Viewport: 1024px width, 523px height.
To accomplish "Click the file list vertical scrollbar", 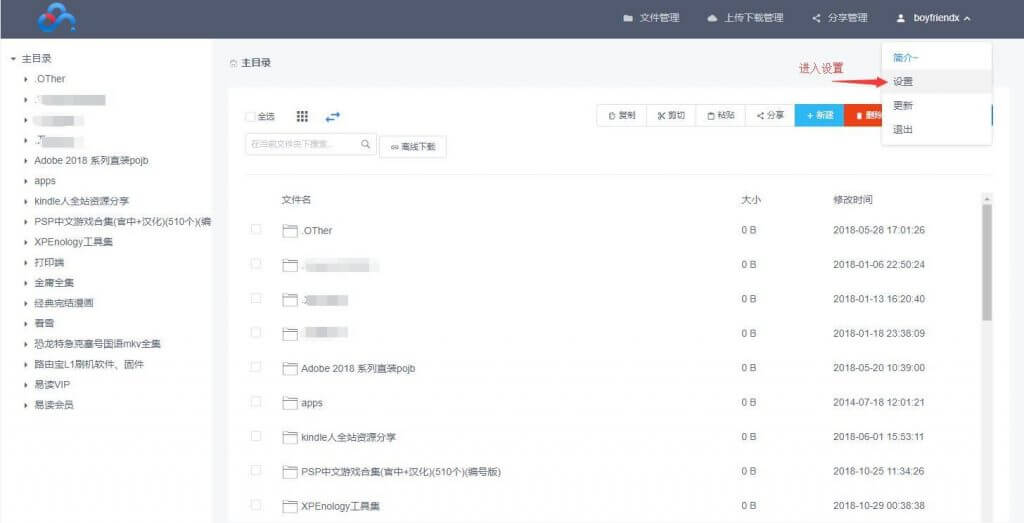I will (x=987, y=262).
